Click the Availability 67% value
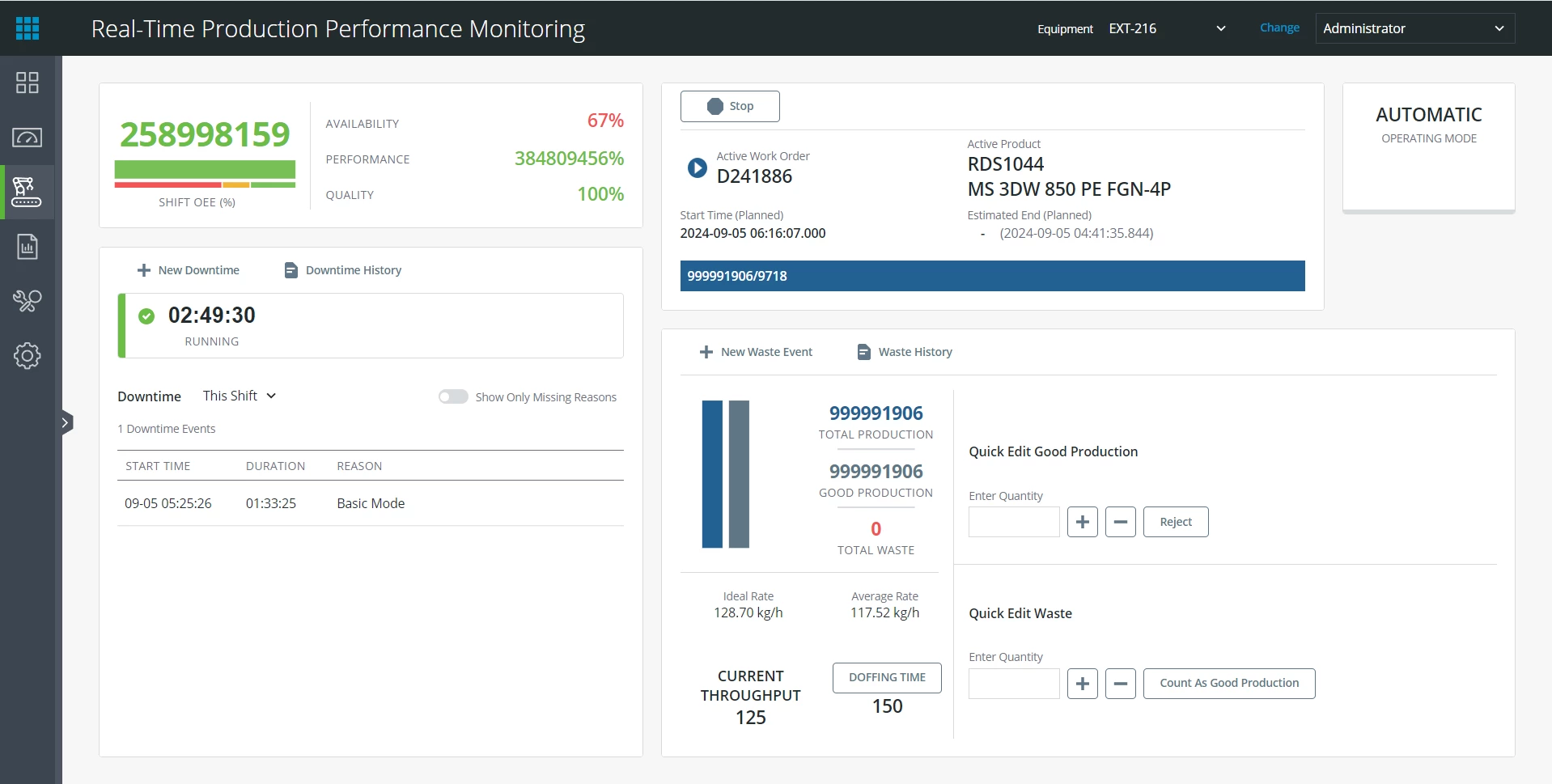The width and height of the screenshot is (1552, 784). coord(605,121)
